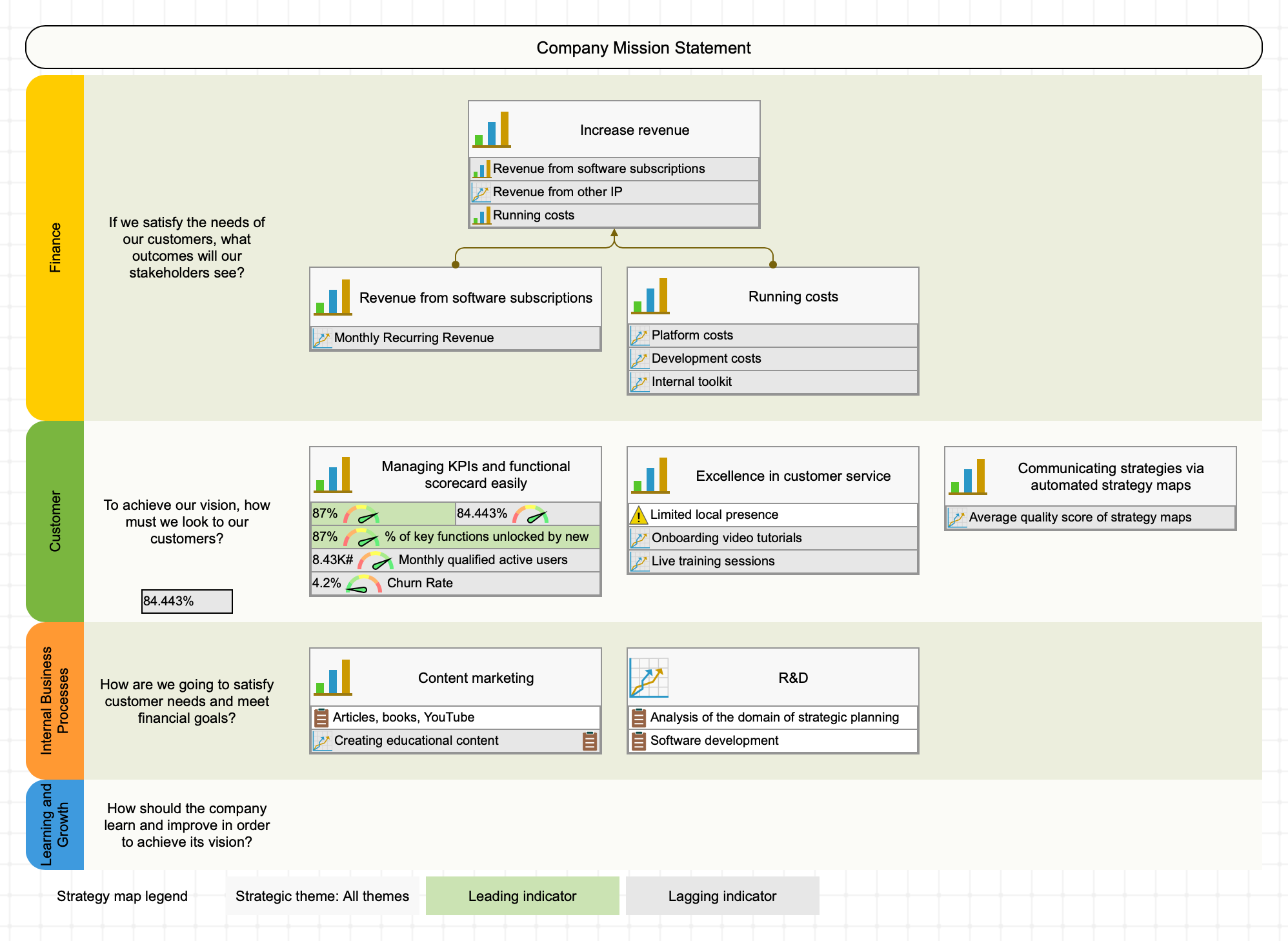
Task: Click the growth chart icon on the R&D box
Action: [649, 677]
